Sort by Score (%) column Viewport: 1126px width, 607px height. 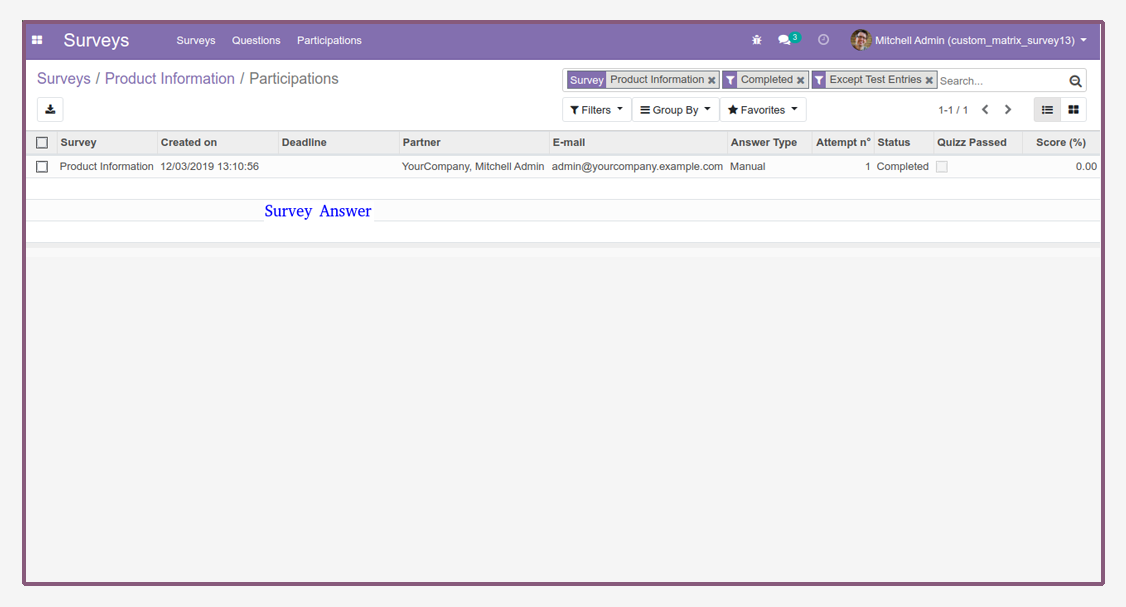click(x=1061, y=142)
